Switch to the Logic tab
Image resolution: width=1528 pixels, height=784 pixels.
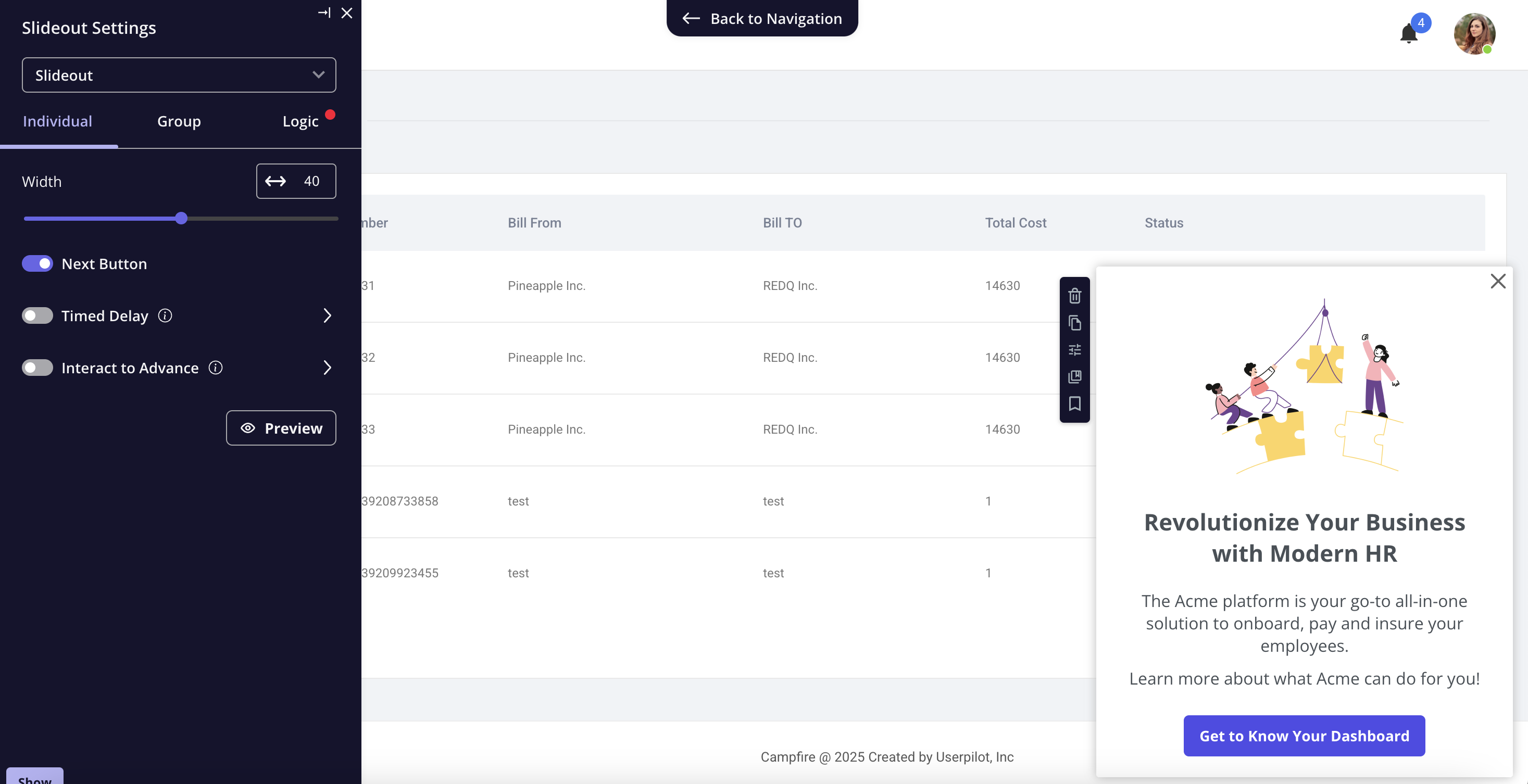[300, 122]
